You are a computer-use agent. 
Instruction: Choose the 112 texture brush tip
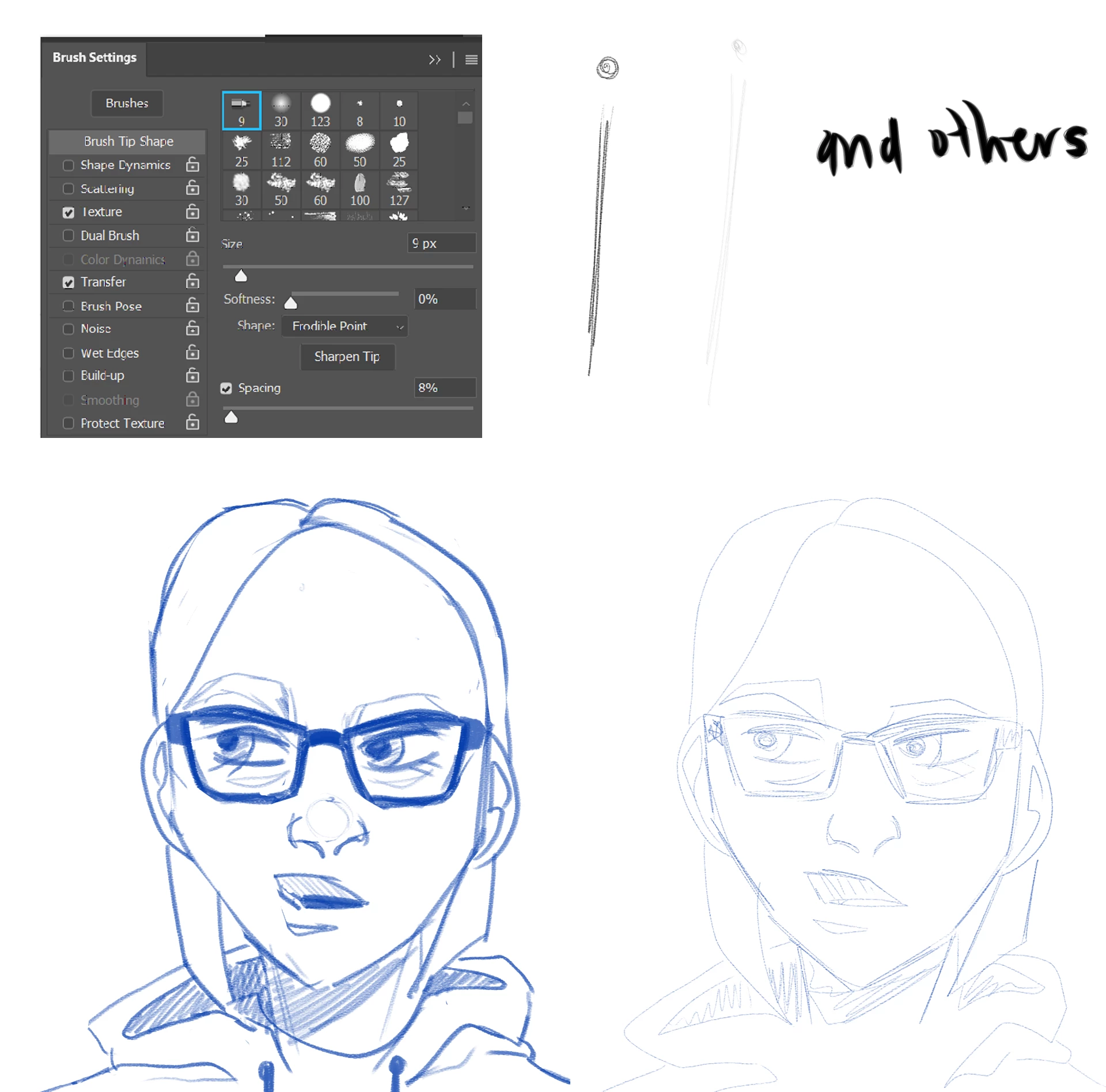click(x=281, y=150)
